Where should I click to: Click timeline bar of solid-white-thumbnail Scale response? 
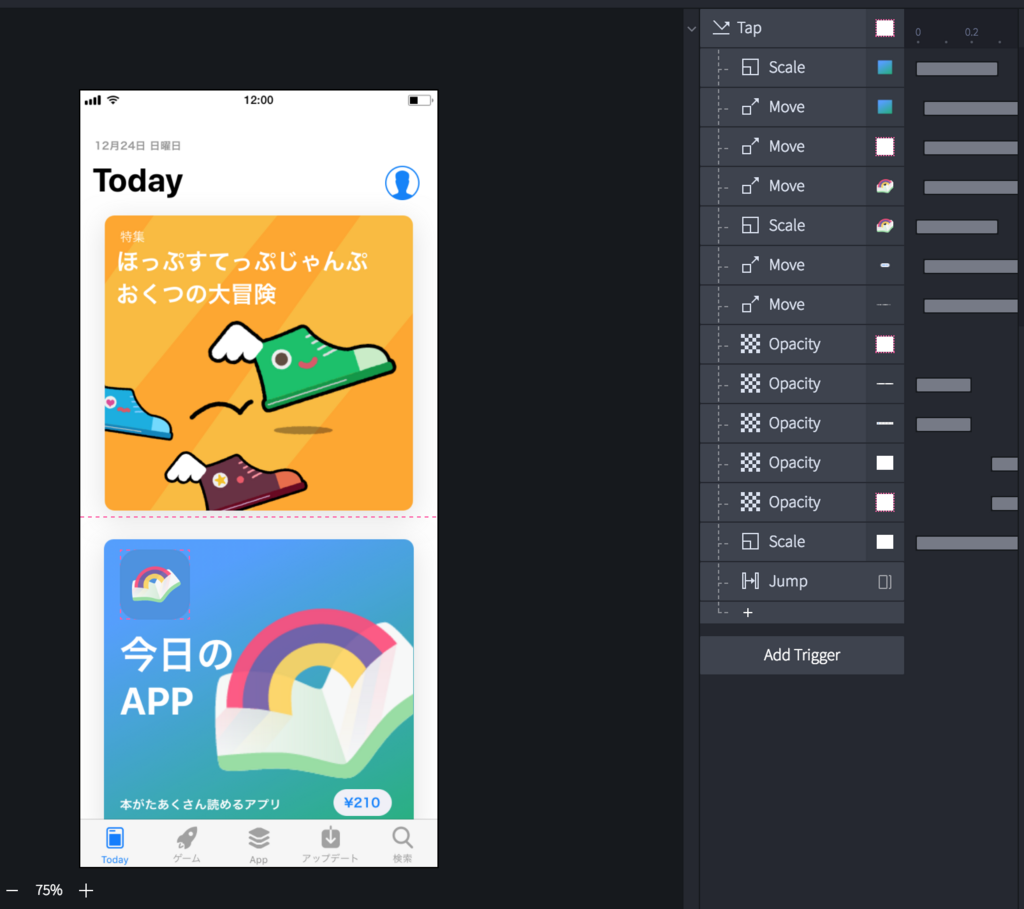[967, 543]
